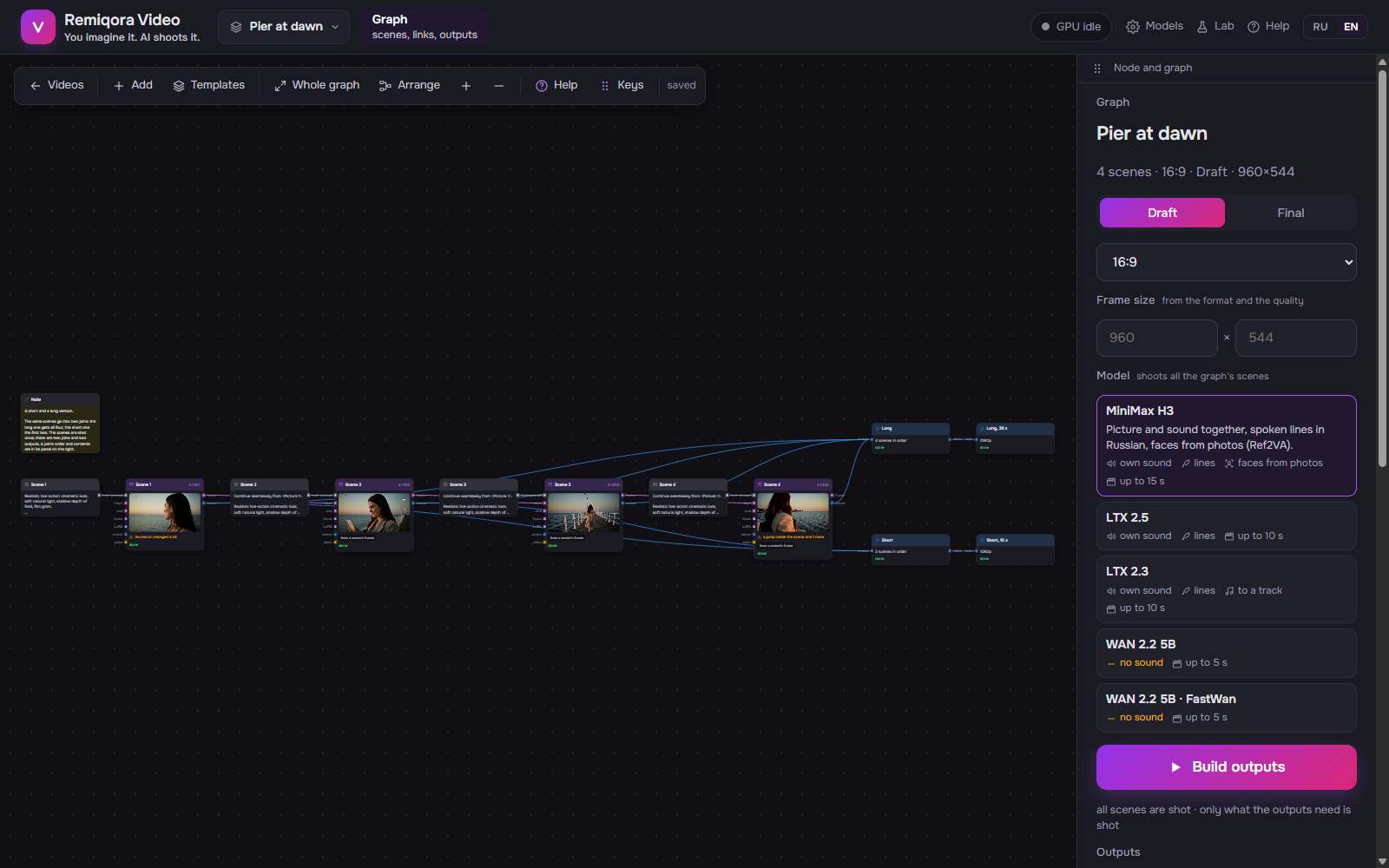Choose the WAN 2.2 5B · FastWan model
The height and width of the screenshot is (868, 1389).
[1227, 707]
